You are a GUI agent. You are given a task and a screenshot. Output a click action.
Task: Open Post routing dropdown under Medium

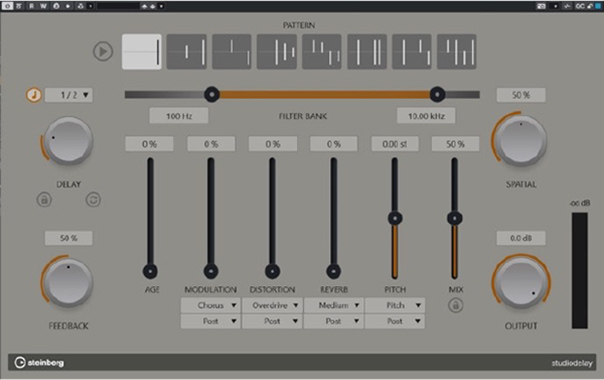(334, 321)
